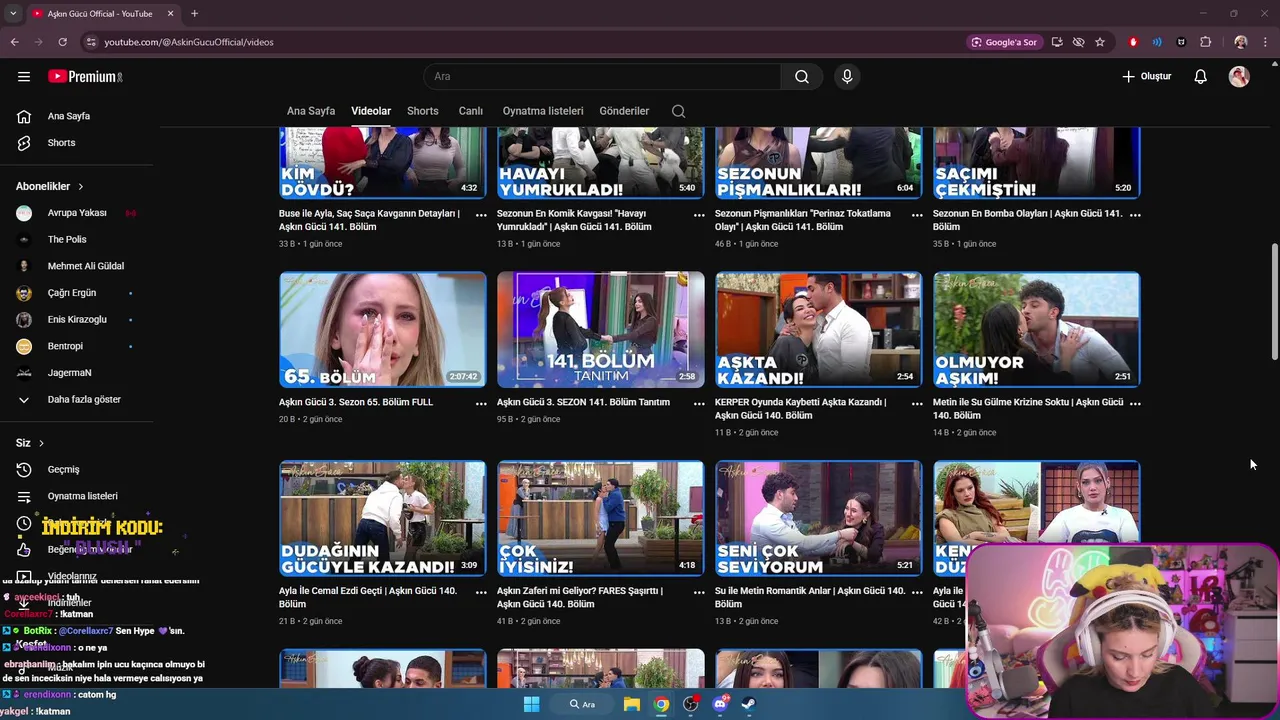
Task: Switch to the channel Shorts tab
Action: 423,111
